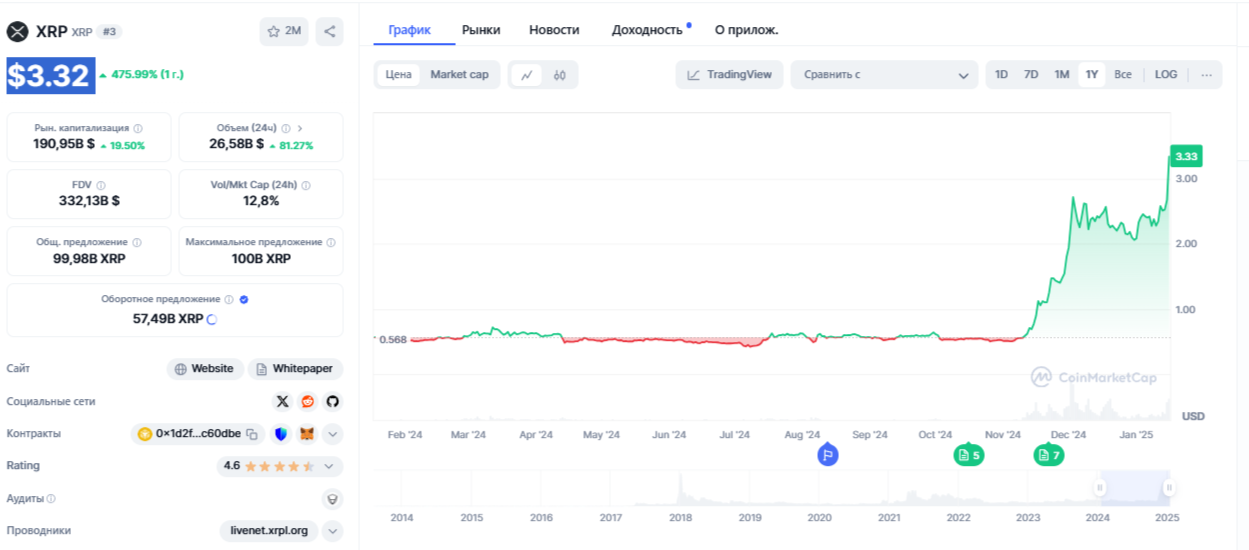Open the Whitepaper link

click(x=295, y=369)
